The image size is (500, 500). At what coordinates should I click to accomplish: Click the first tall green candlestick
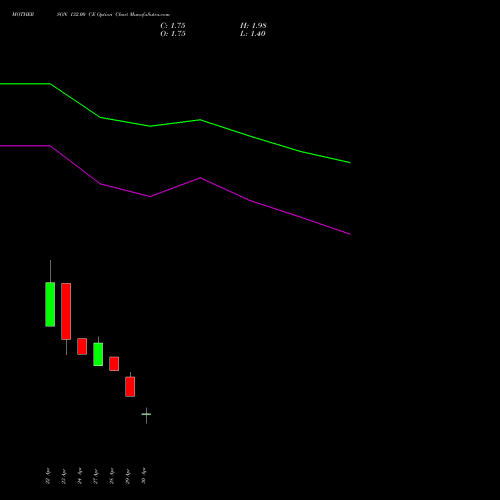pyautogui.click(x=50, y=304)
